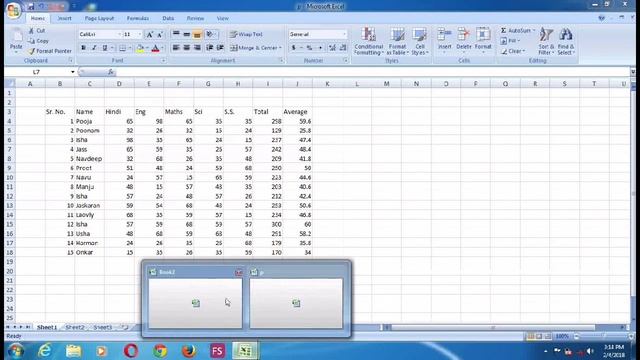Click the Fill Color highlighter swatch

coord(140,48)
